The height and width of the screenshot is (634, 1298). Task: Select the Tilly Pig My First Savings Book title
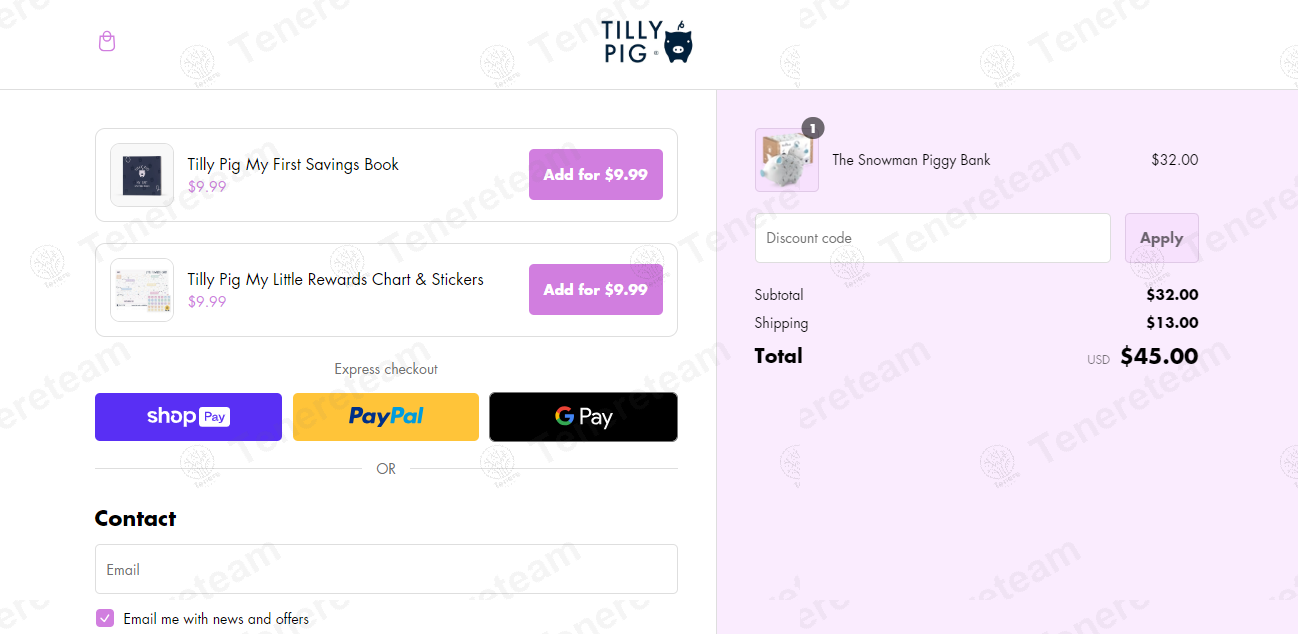(293, 164)
